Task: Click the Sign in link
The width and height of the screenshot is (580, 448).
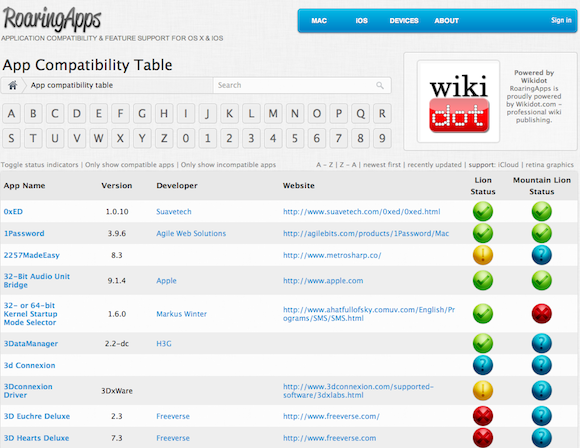Action: click(561, 20)
